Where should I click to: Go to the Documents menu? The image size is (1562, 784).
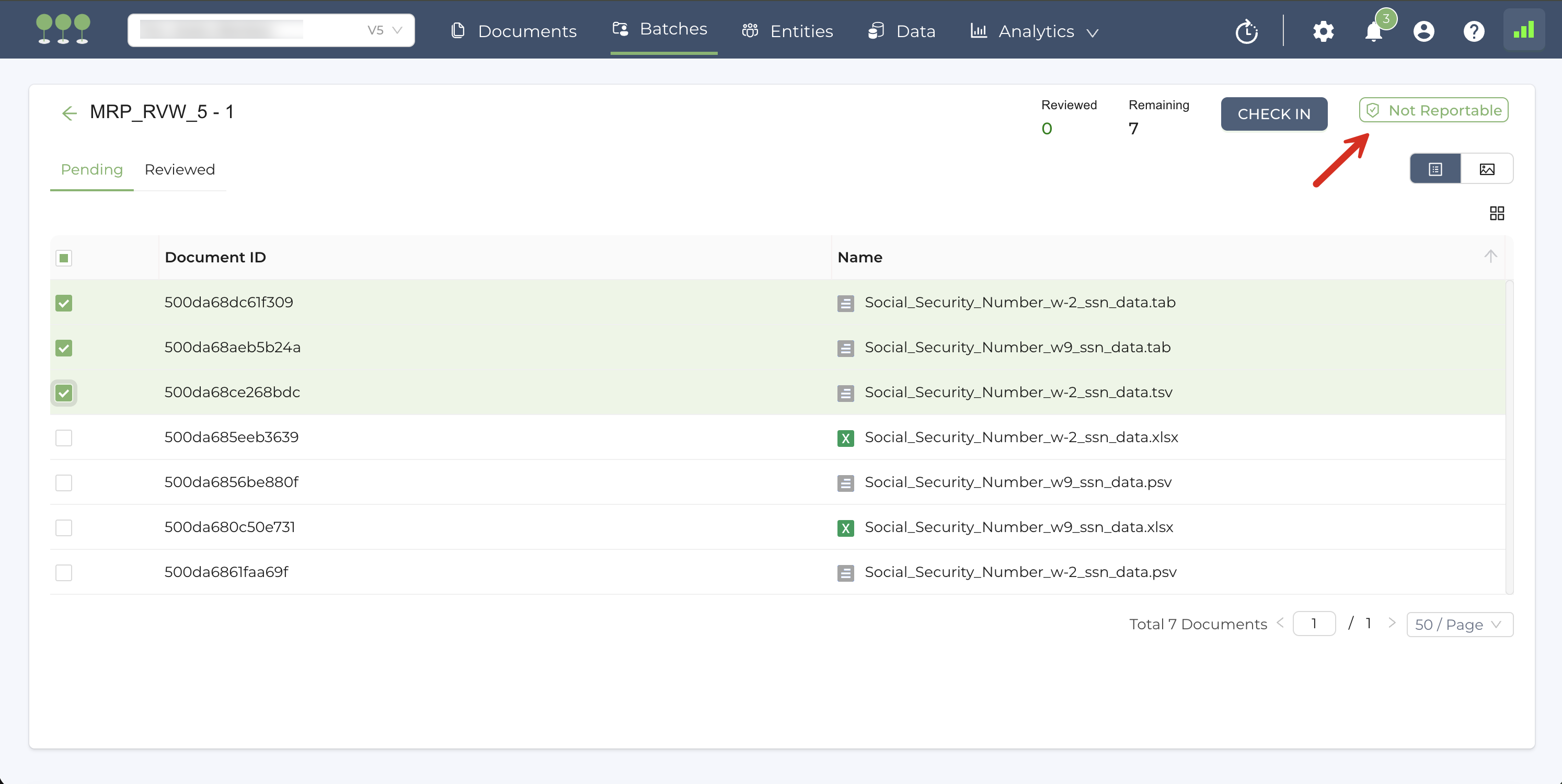pyautogui.click(x=514, y=31)
